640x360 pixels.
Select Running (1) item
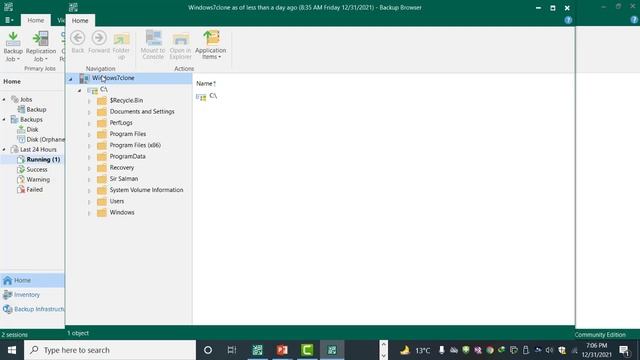(x=43, y=159)
